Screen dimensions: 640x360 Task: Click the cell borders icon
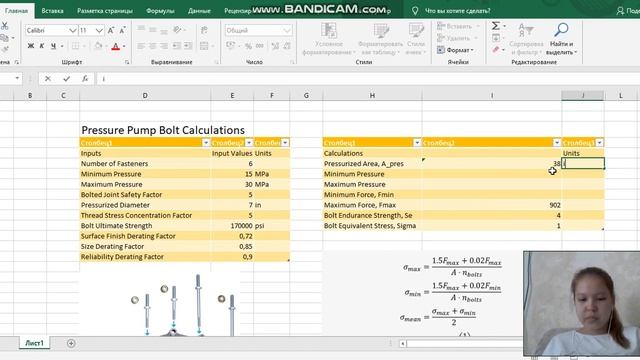point(76,46)
